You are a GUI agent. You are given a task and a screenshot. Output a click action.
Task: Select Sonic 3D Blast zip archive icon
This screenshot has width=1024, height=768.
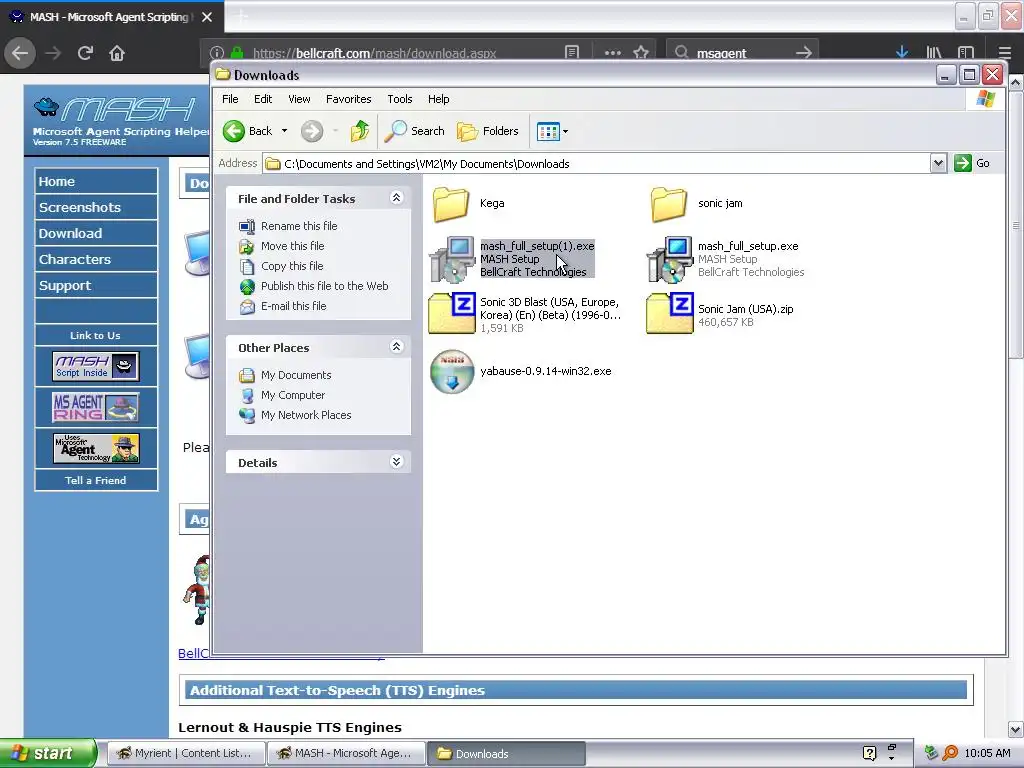tap(452, 313)
